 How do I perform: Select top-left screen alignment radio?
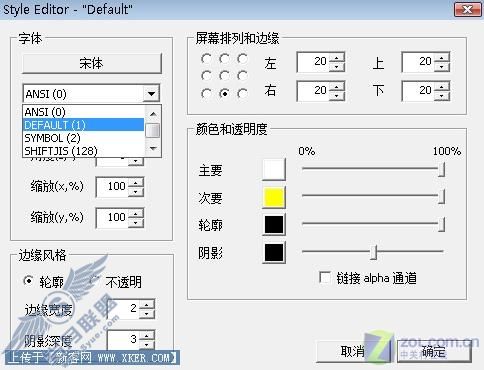tap(206, 59)
